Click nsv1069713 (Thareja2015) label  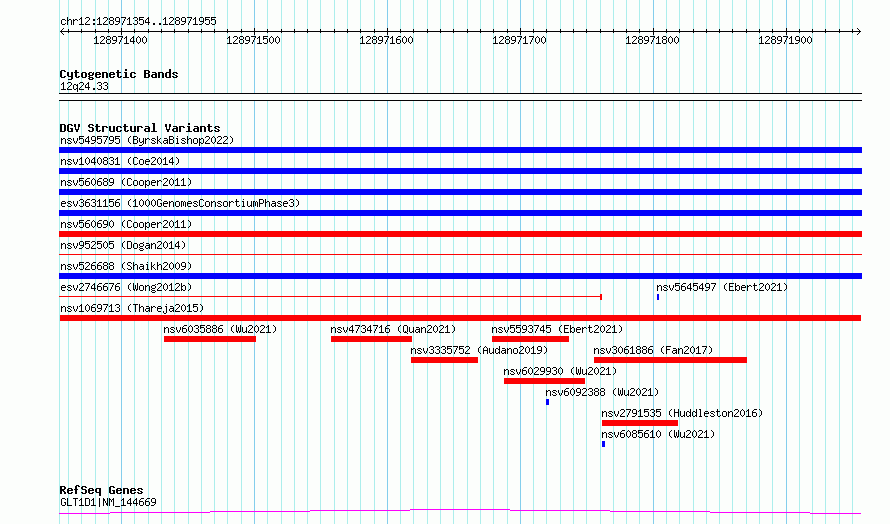(x=132, y=308)
